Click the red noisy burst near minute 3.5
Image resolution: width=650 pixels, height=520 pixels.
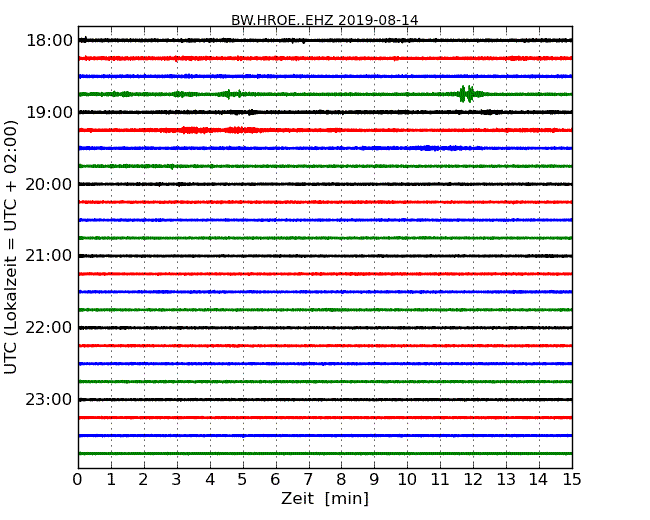pos(193,130)
